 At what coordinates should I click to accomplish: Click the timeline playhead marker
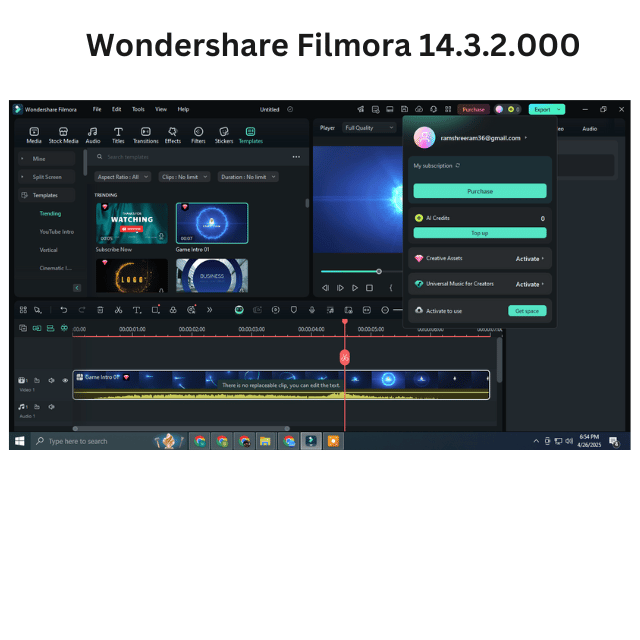tap(345, 322)
